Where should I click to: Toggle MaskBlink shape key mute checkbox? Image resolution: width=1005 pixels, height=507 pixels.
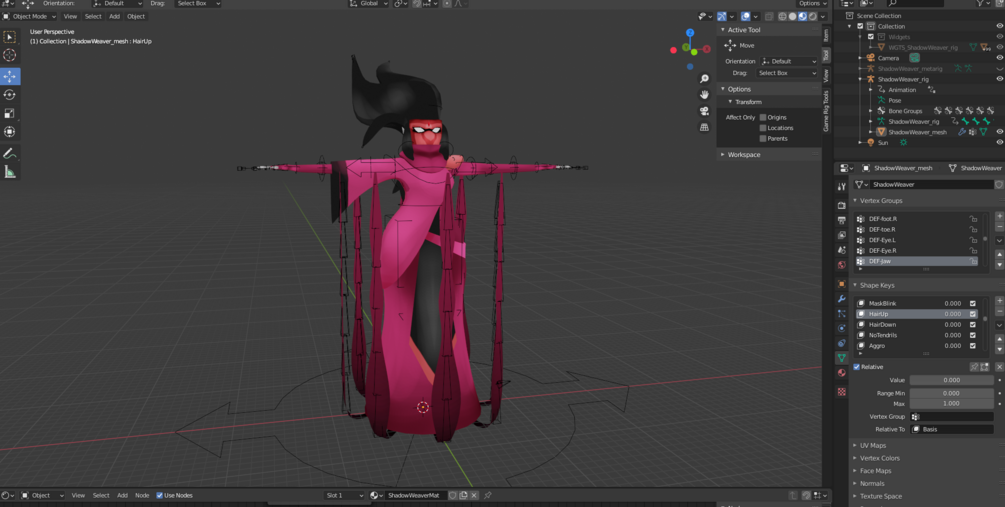[973, 303]
